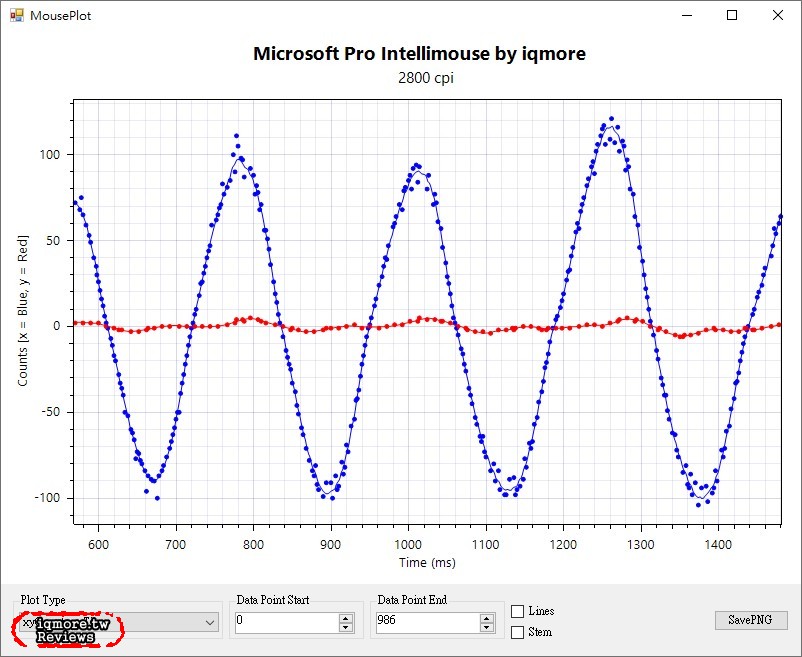Increase Data Point End with up arrow
Screen dimensions: 802x657
(487, 618)
